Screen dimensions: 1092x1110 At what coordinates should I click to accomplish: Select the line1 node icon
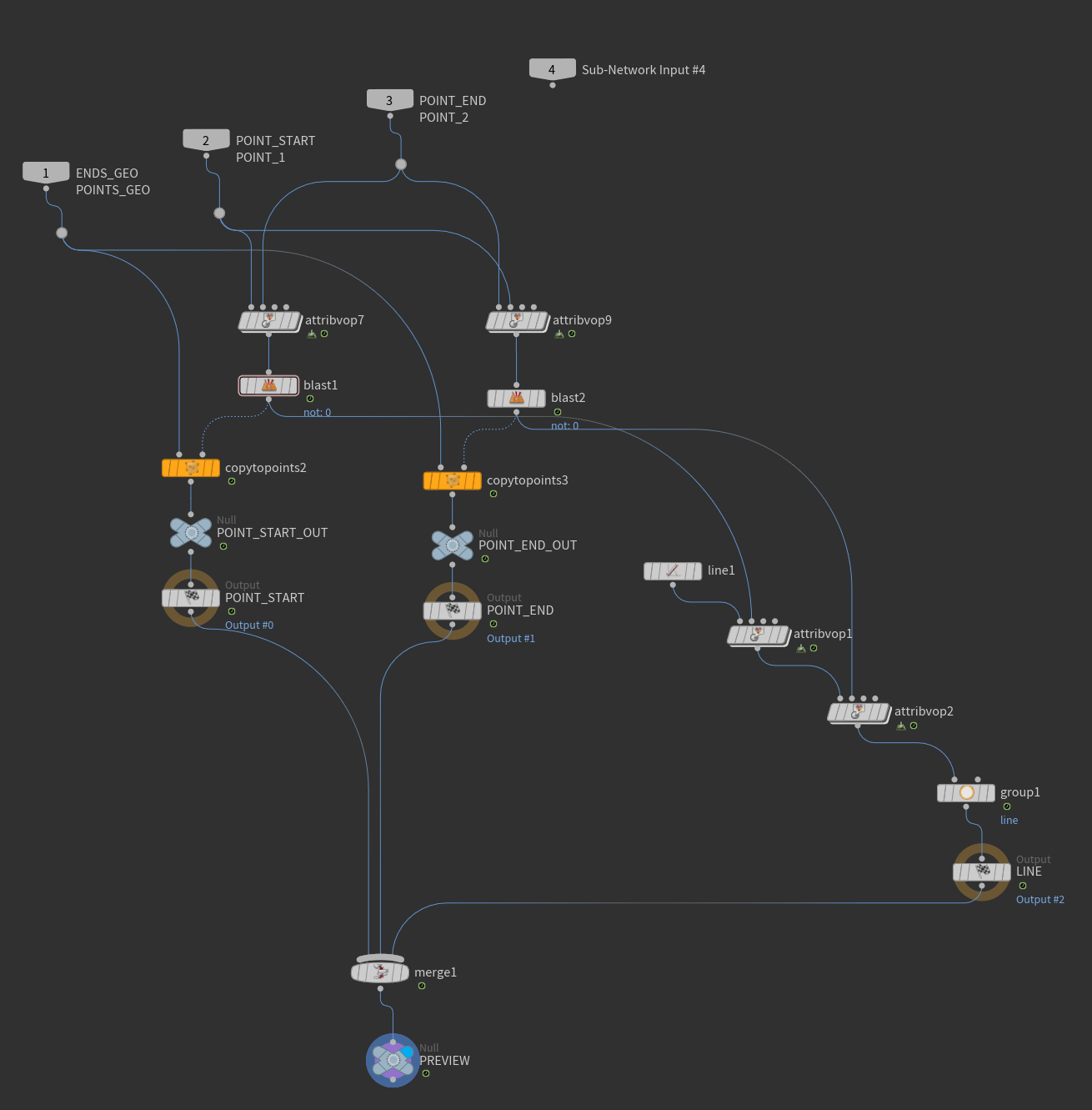pyautogui.click(x=673, y=571)
